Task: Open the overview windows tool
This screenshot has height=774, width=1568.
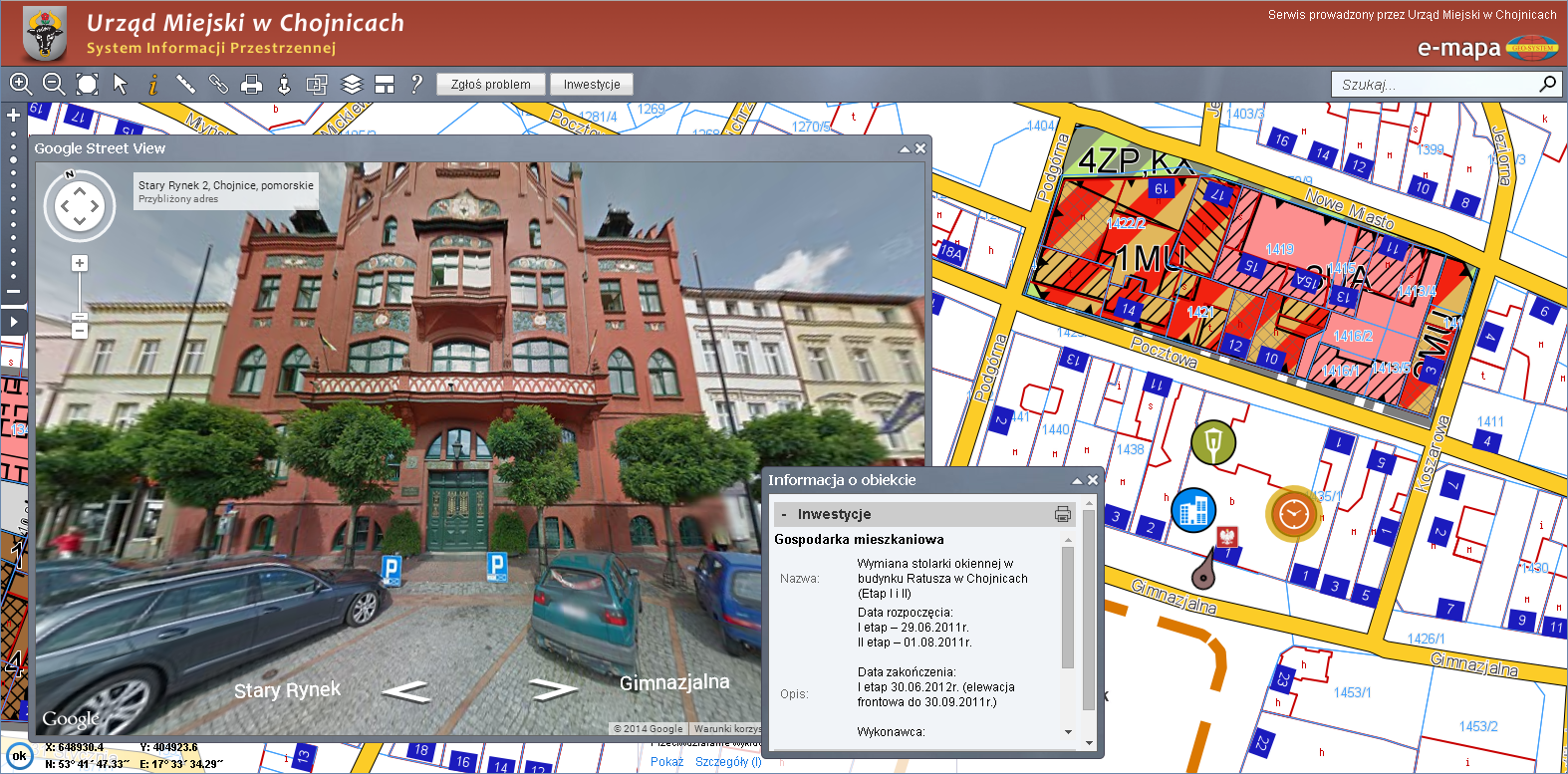Action: (x=317, y=85)
